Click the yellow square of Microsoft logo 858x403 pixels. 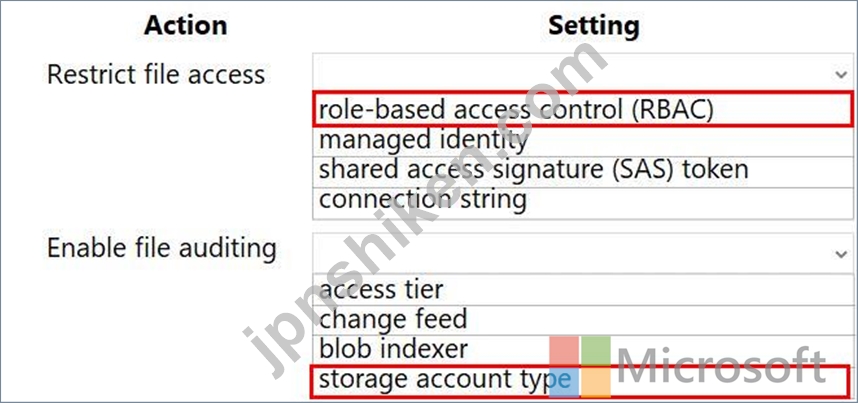pos(596,382)
